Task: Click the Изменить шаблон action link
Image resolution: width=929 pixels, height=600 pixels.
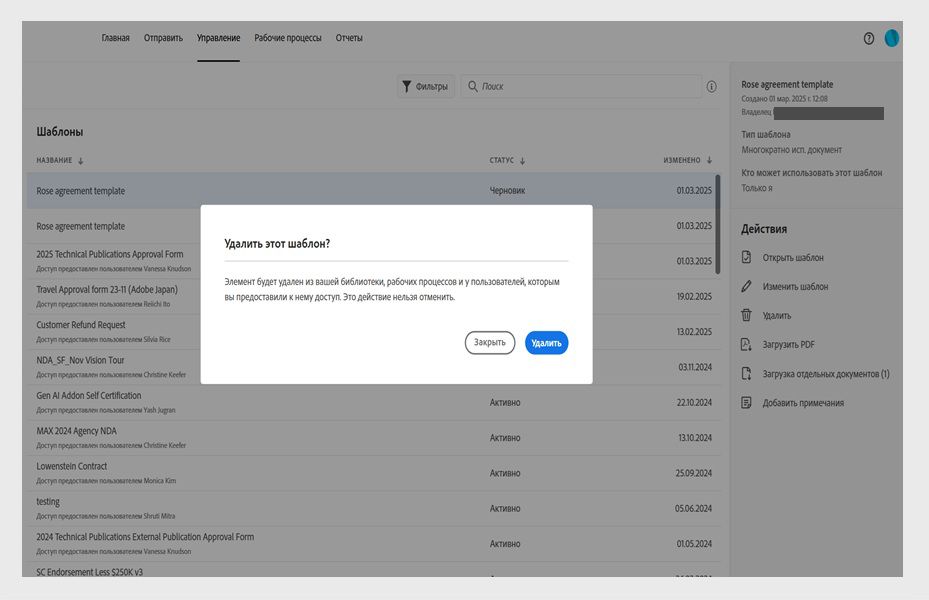Action: pyautogui.click(x=795, y=287)
